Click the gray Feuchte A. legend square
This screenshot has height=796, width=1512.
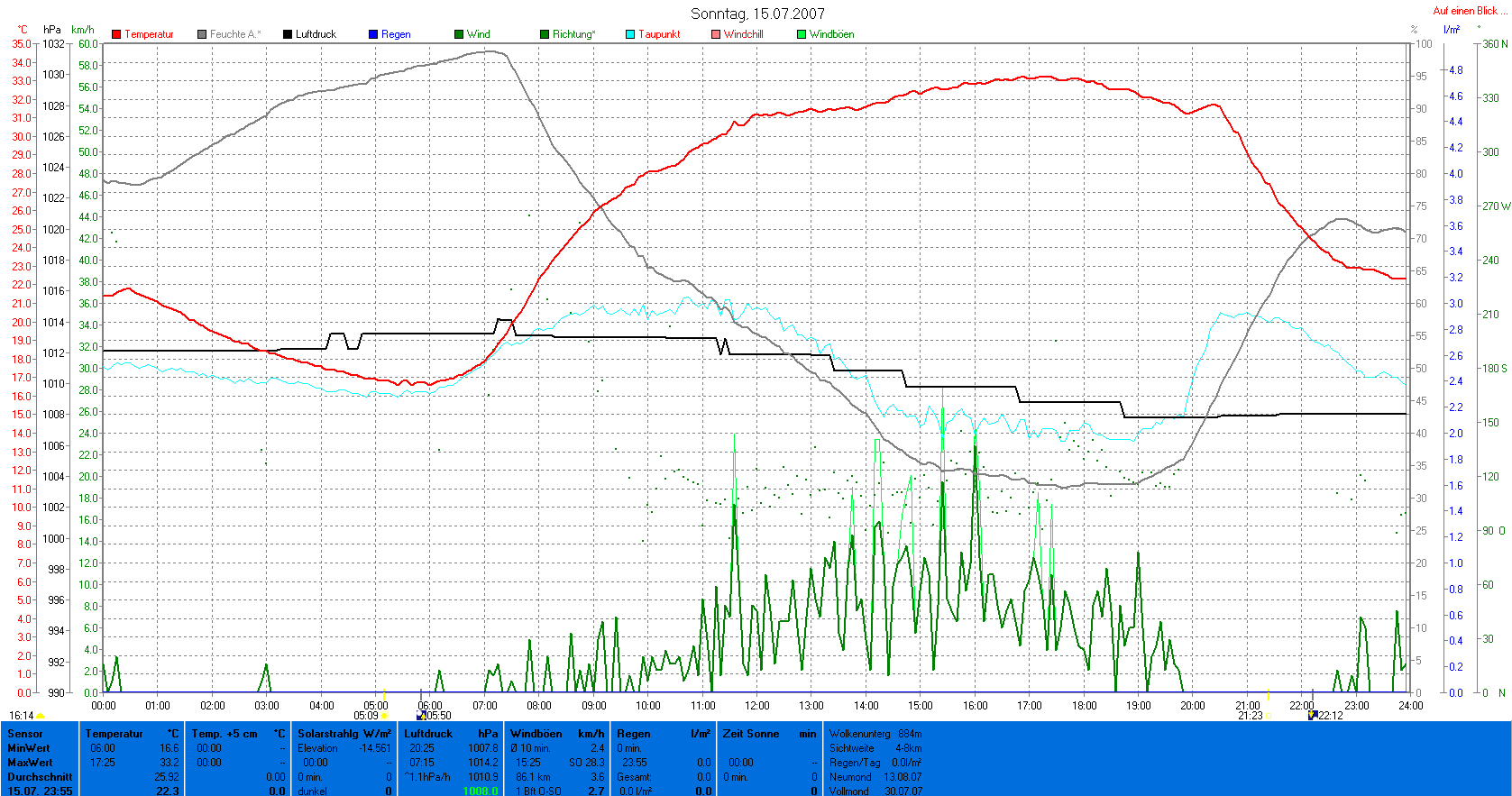tap(202, 34)
